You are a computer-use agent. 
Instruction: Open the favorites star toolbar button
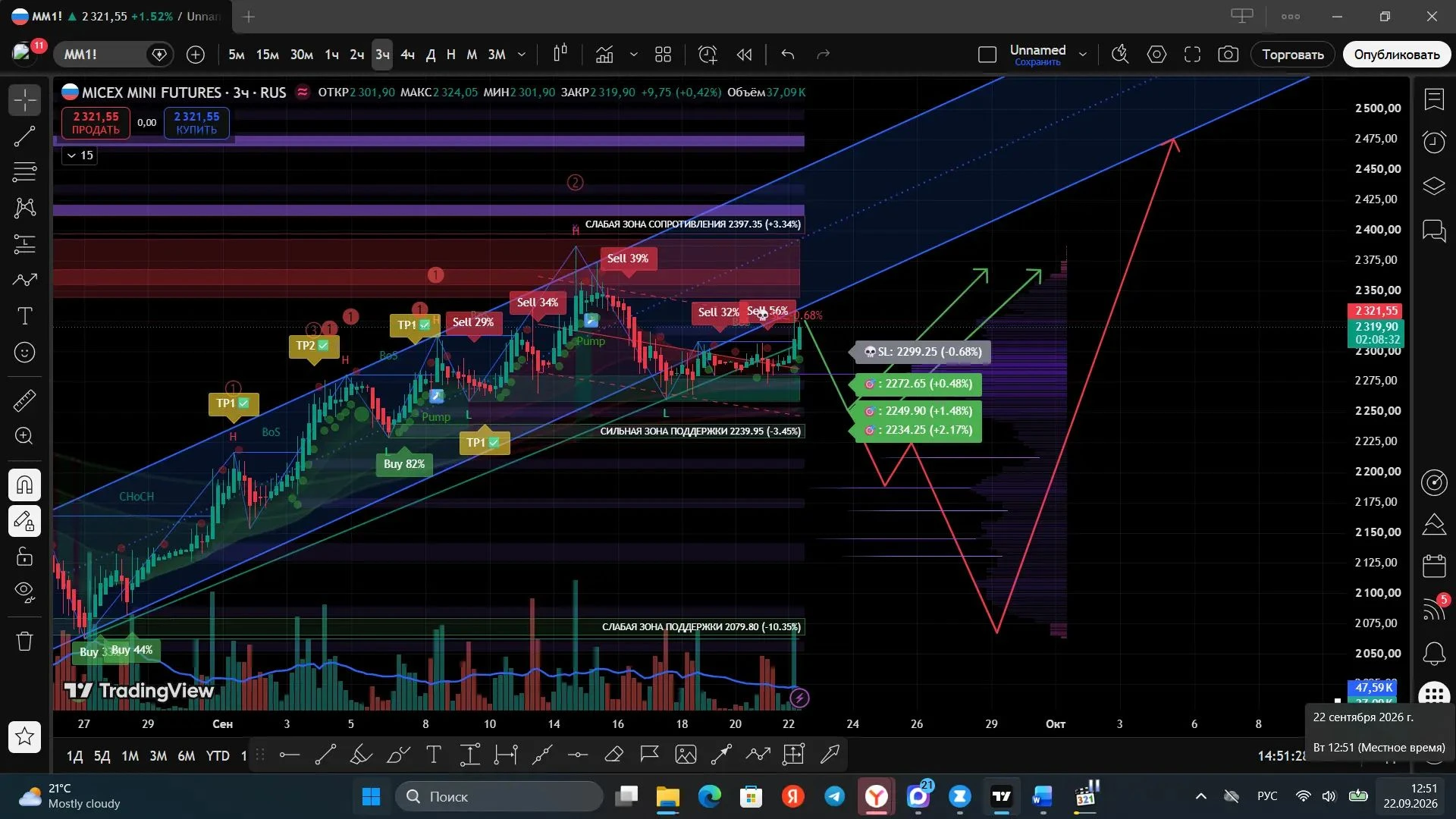(24, 736)
